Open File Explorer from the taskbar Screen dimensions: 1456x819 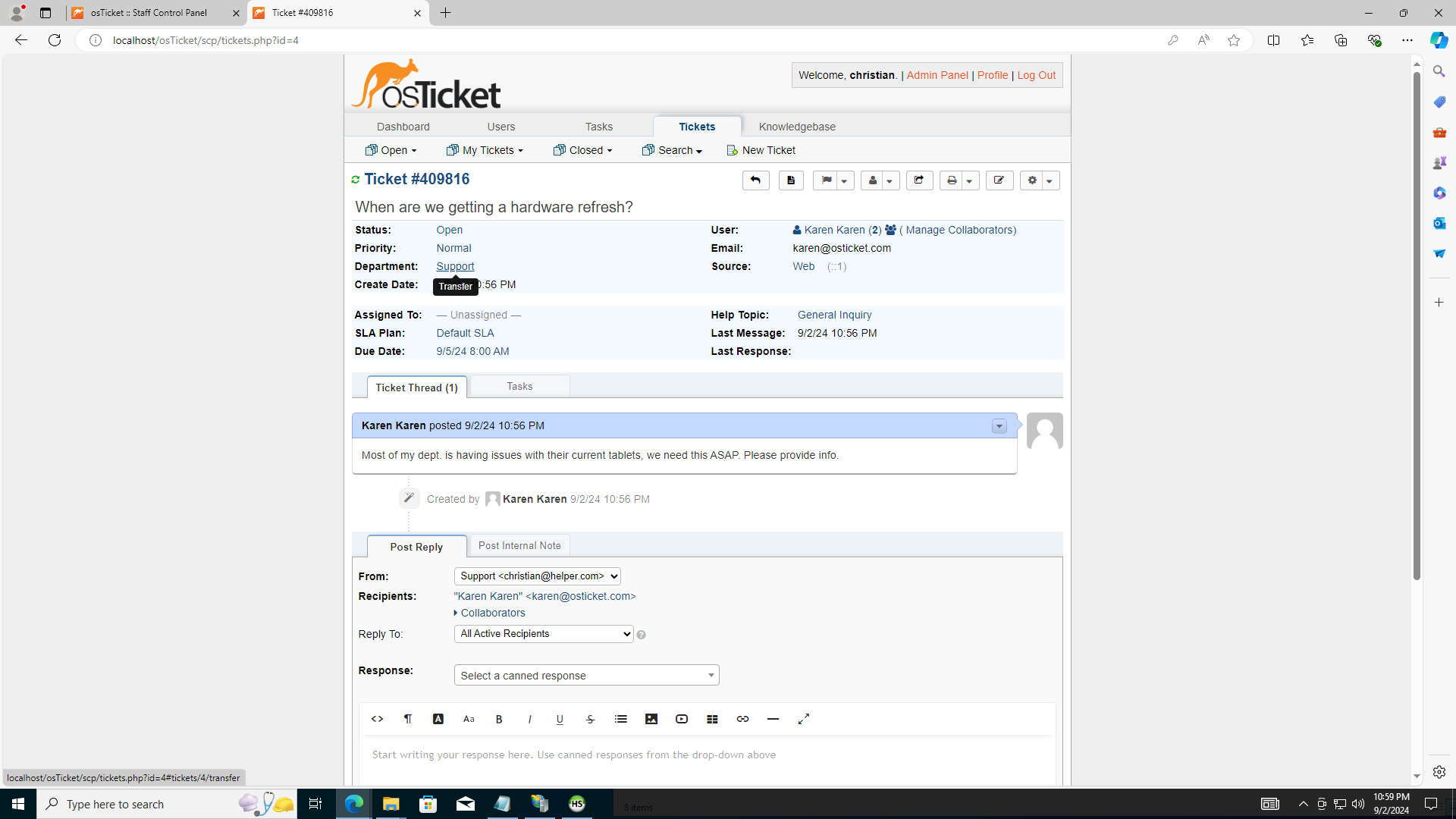pyautogui.click(x=391, y=803)
